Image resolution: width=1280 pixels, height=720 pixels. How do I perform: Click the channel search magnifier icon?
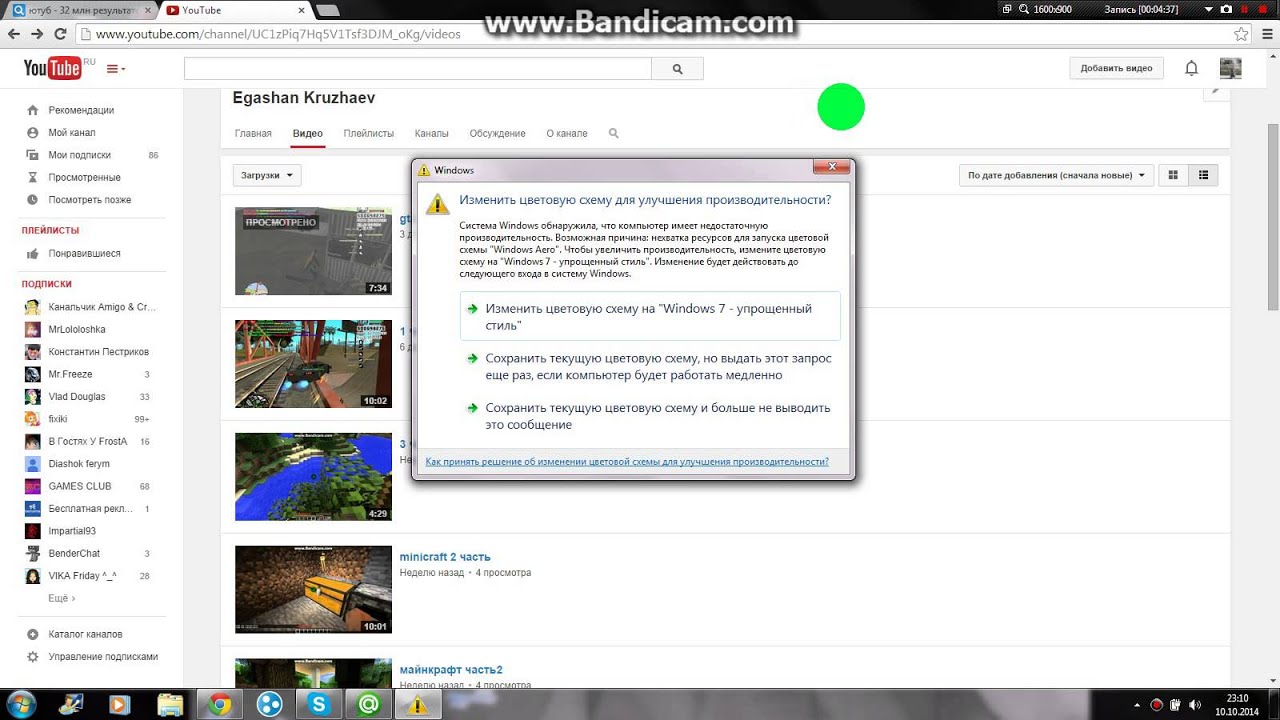click(613, 133)
